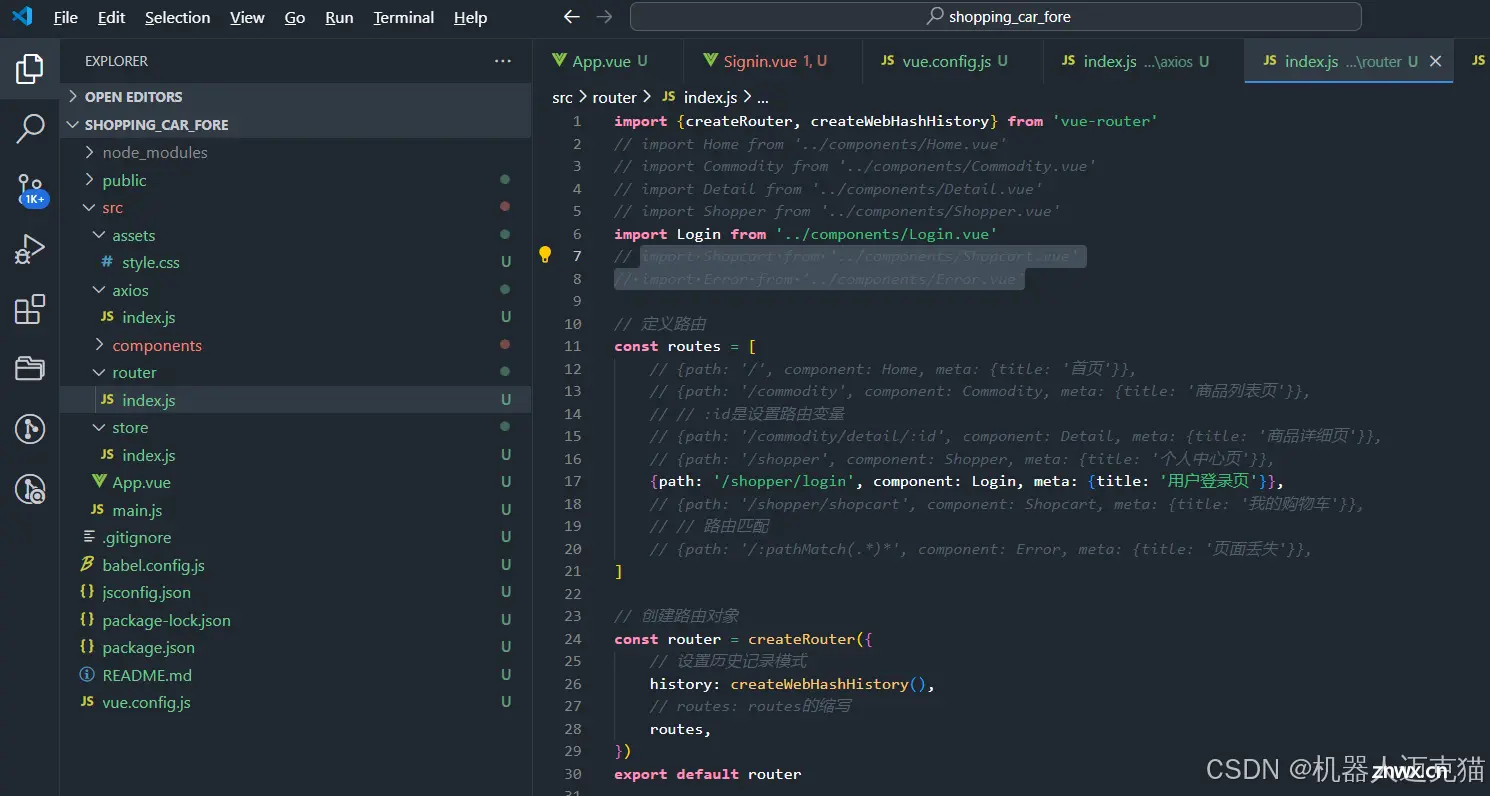
Task: Go back with the left arrow
Action: pyautogui.click(x=571, y=17)
